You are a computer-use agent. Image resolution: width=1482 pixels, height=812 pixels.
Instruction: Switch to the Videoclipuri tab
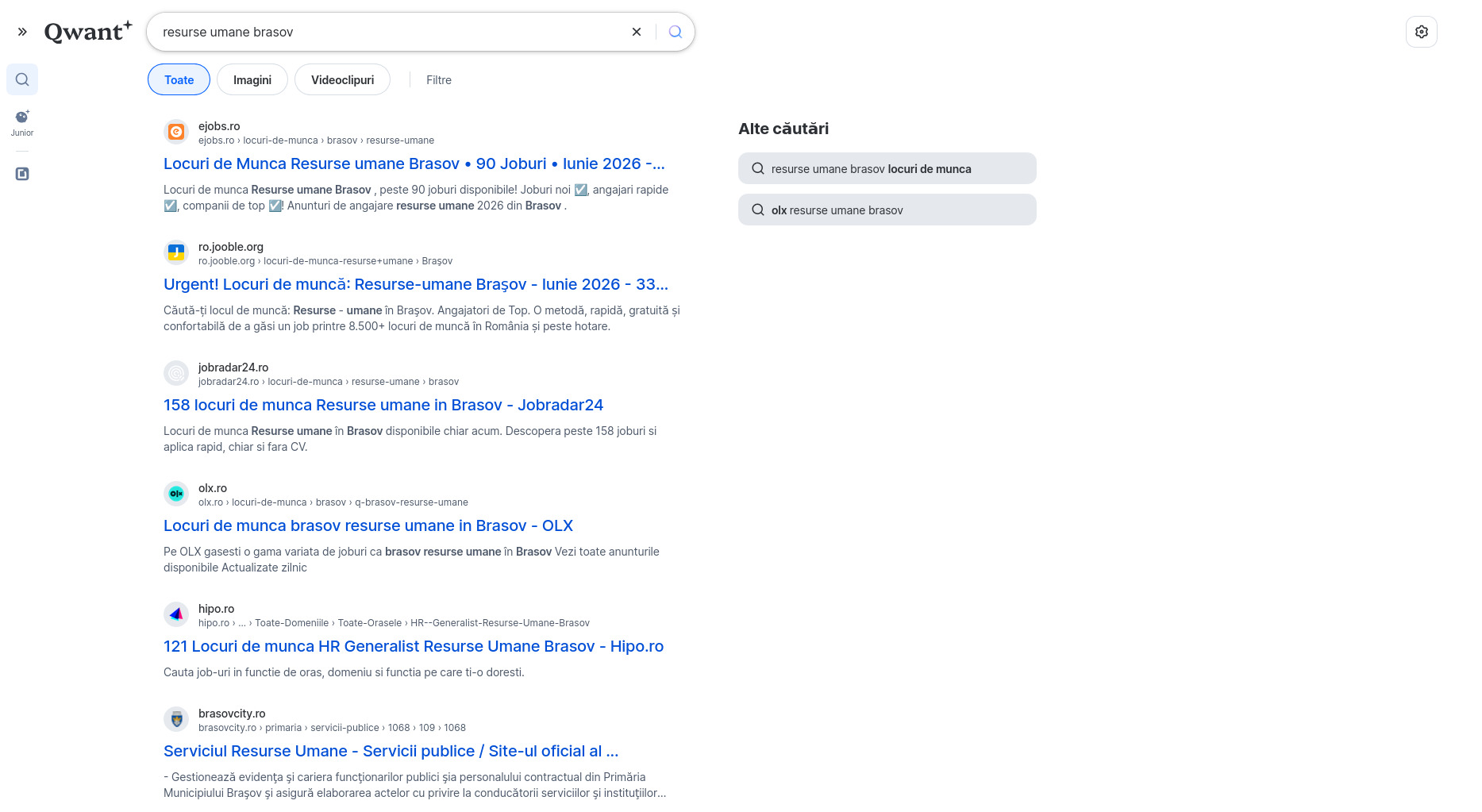[342, 79]
